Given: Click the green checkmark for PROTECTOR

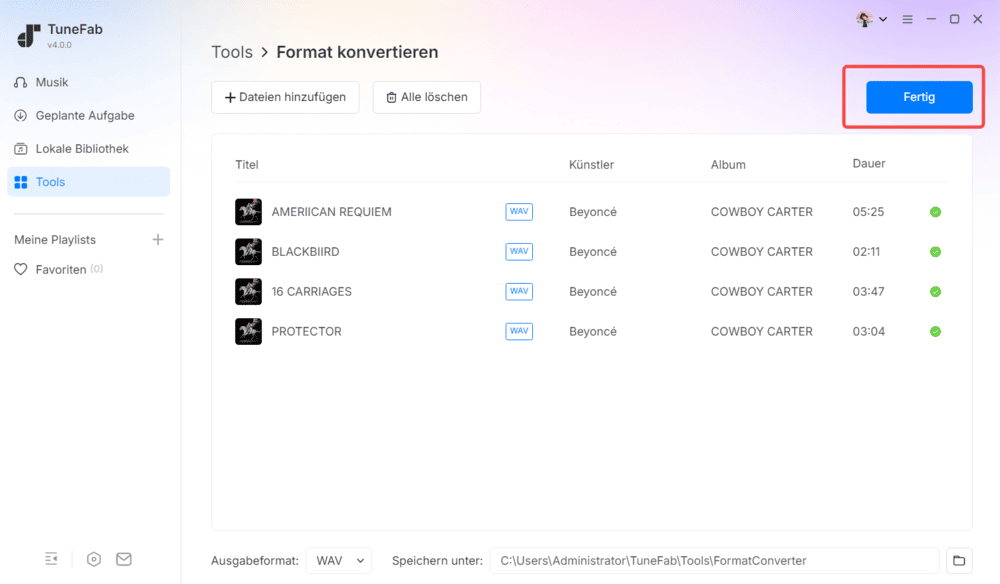Looking at the screenshot, I should (935, 332).
